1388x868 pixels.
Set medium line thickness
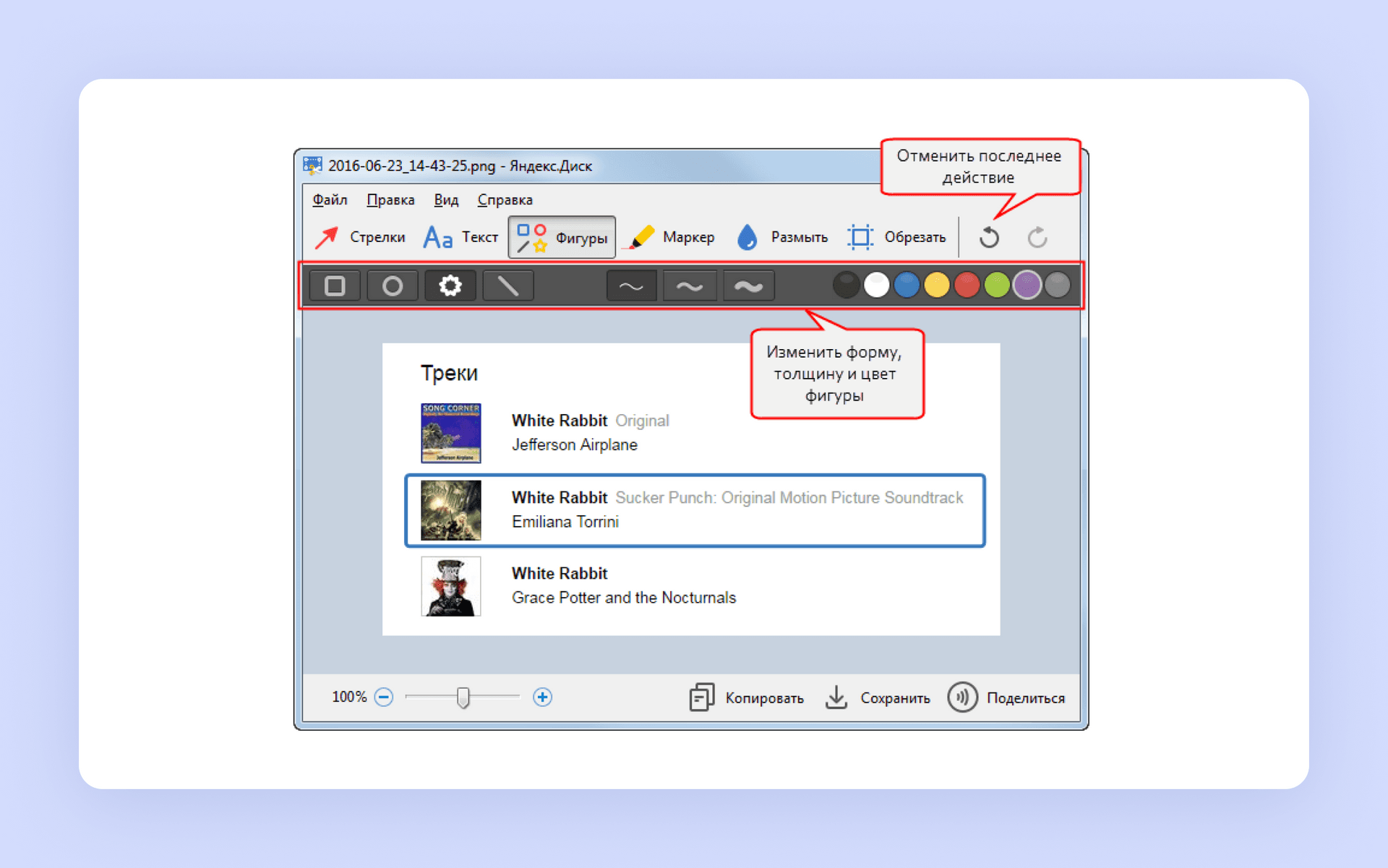point(690,285)
